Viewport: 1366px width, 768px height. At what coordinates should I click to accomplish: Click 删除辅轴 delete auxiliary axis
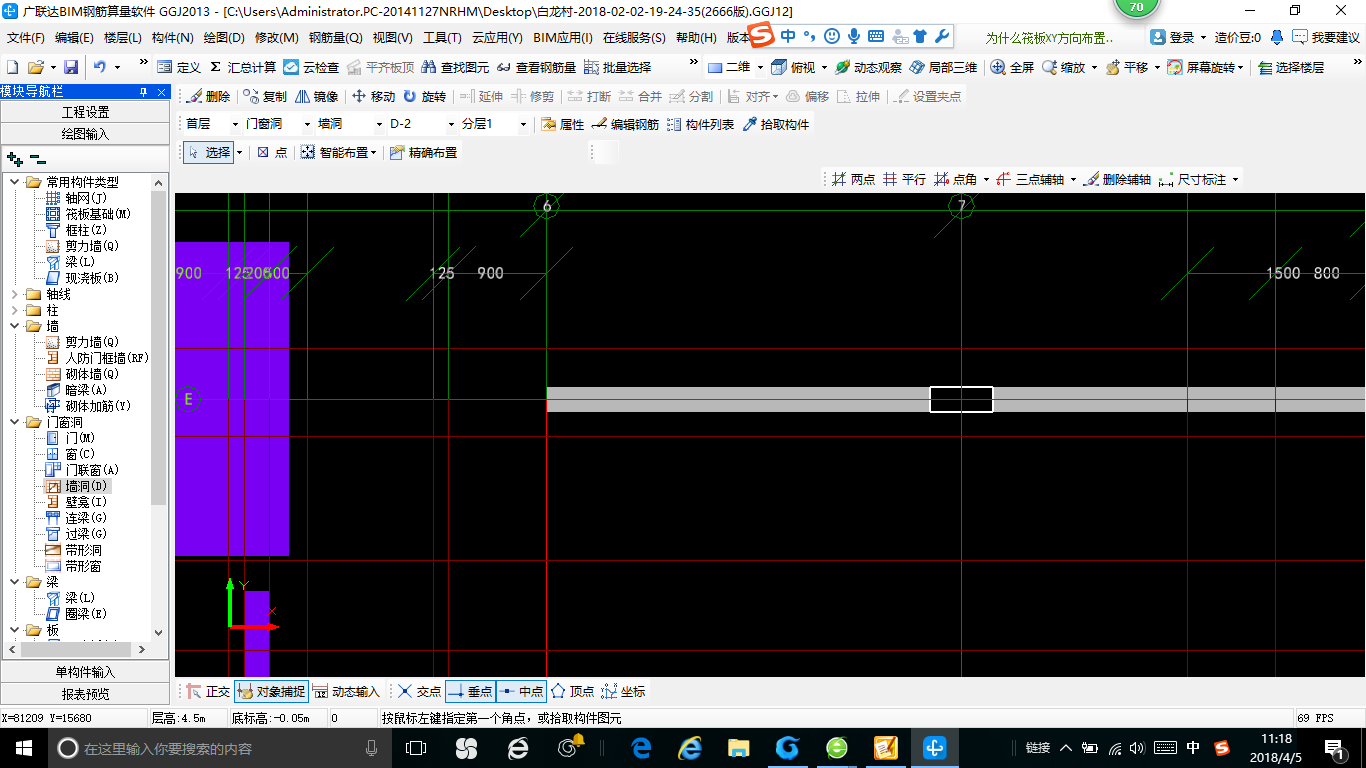pos(1117,179)
